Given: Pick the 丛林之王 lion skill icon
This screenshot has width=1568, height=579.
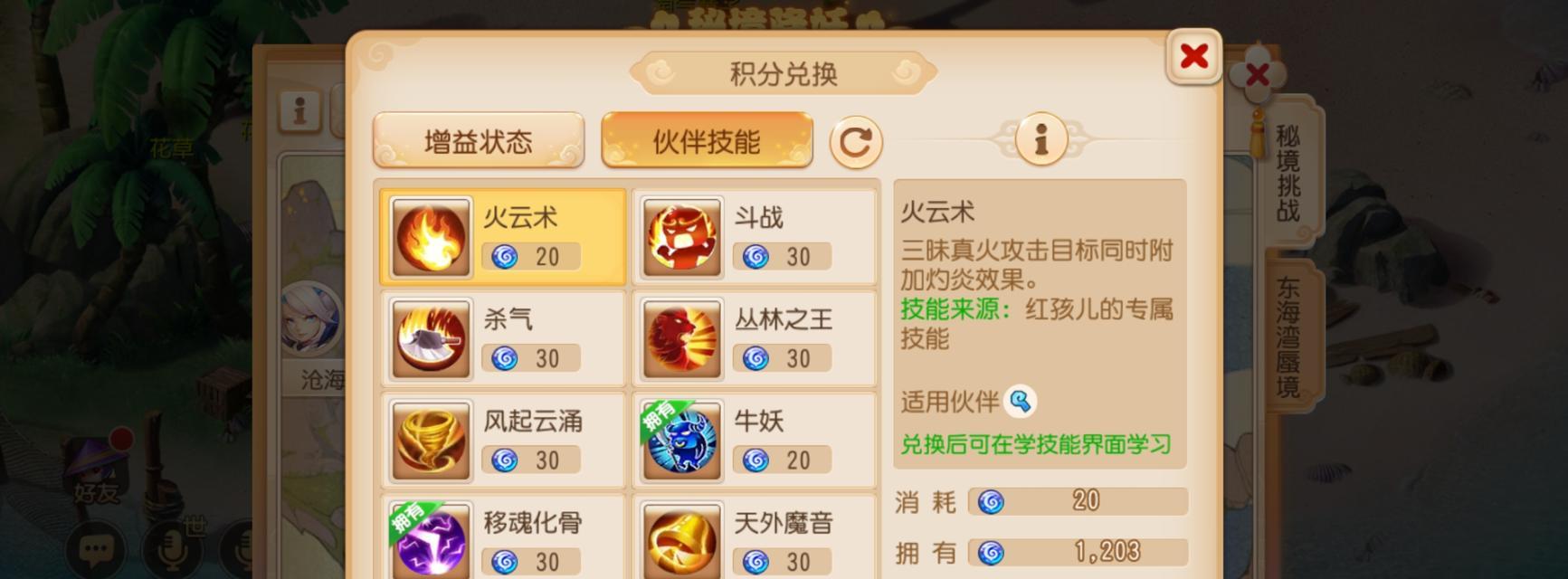Looking at the screenshot, I should [681, 338].
